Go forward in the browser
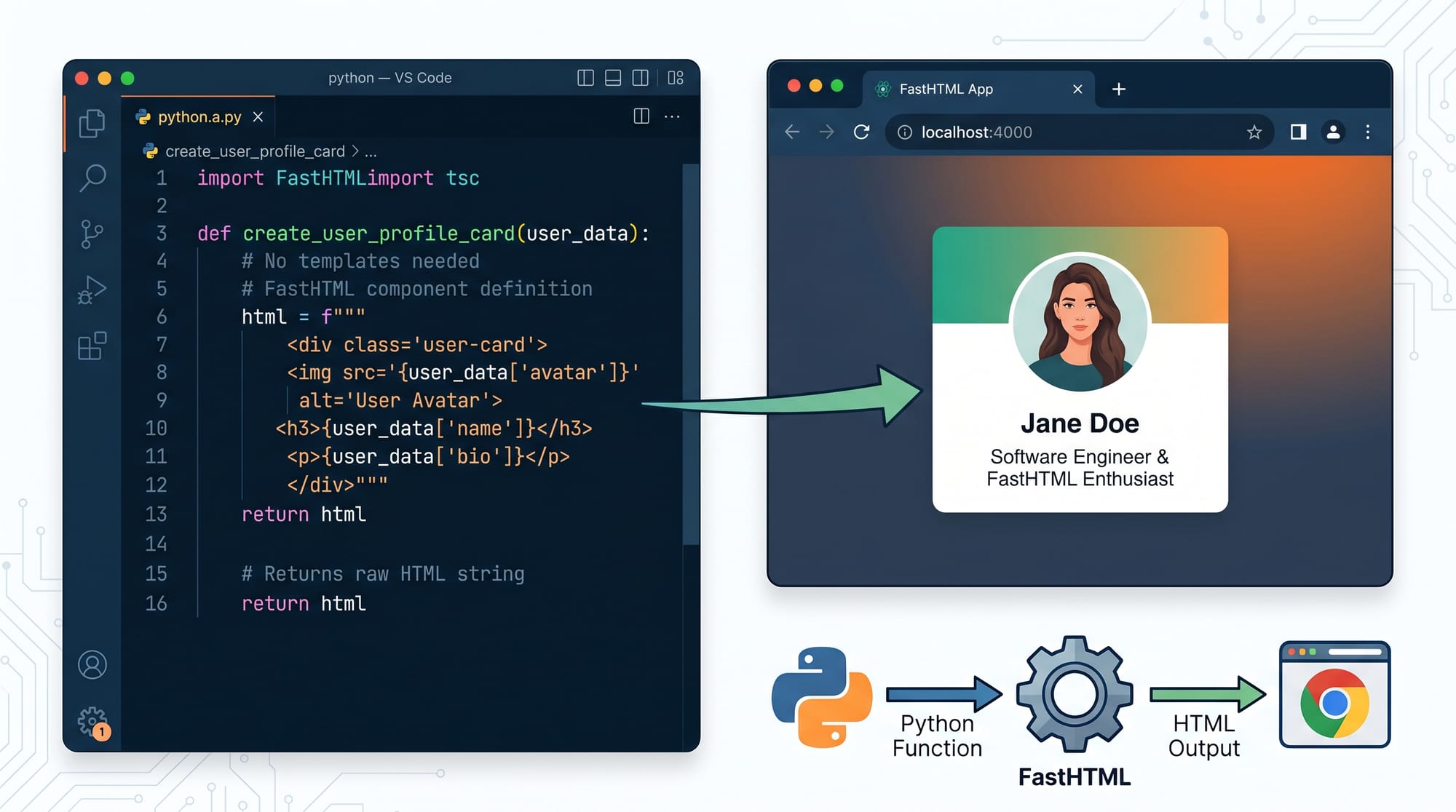Image resolution: width=1456 pixels, height=812 pixels. [826, 132]
